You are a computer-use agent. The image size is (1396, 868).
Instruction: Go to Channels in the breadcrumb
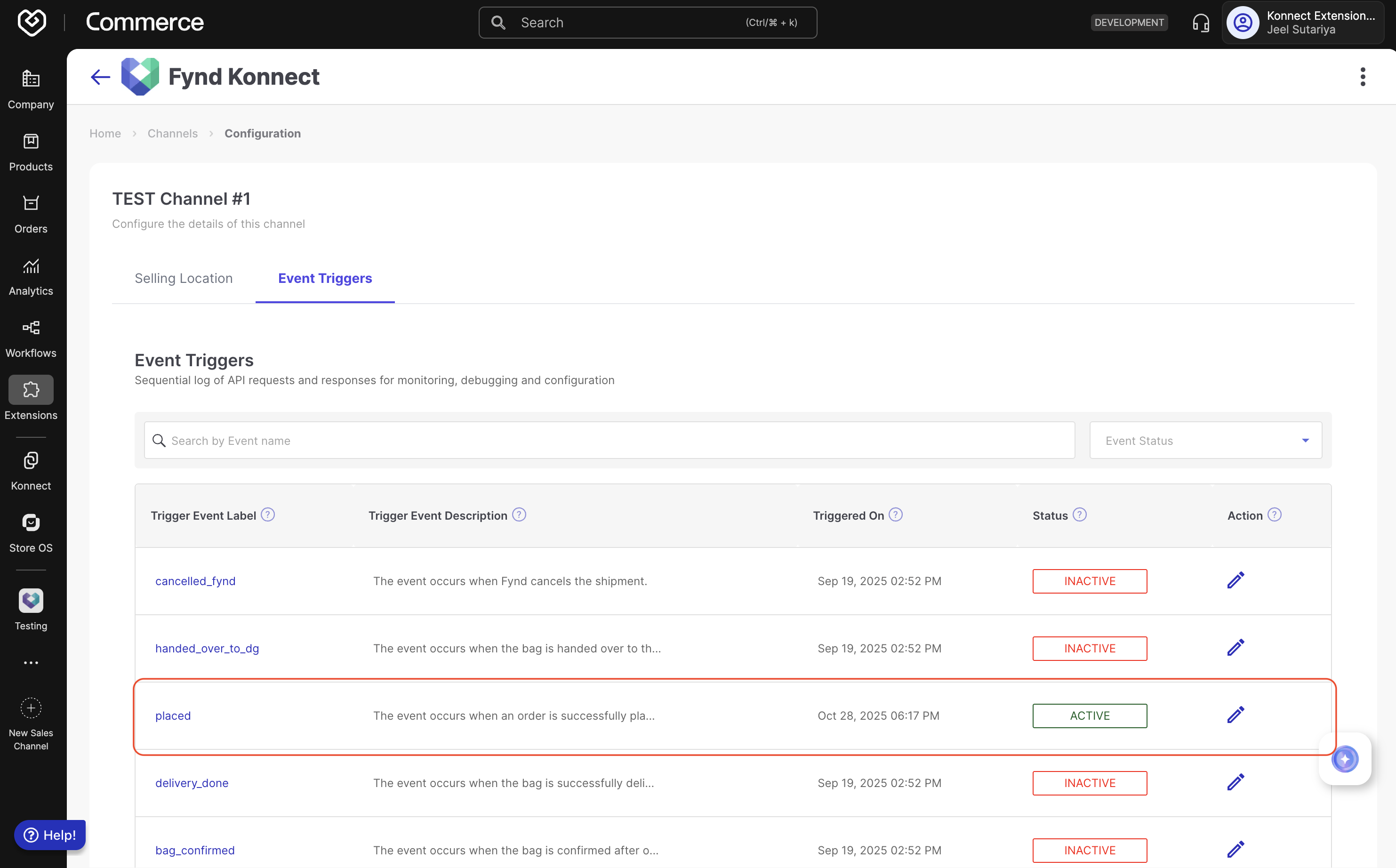[172, 133]
